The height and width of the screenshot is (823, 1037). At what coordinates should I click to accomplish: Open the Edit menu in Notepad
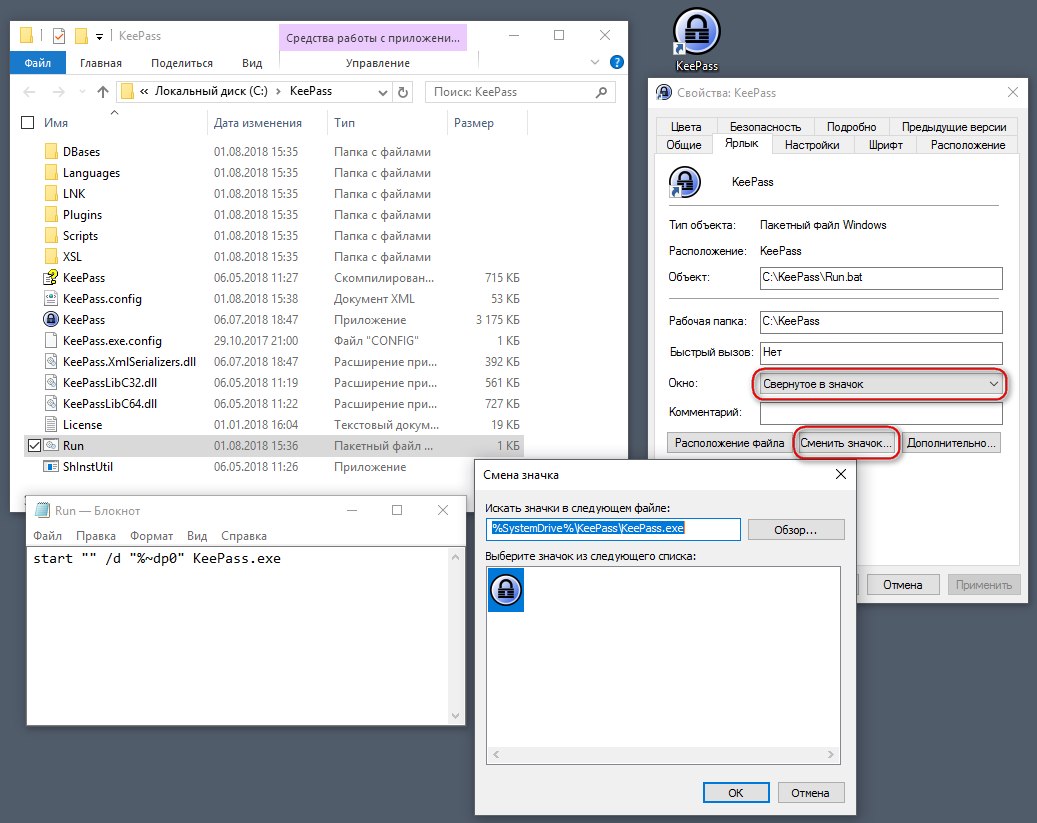[x=96, y=536]
